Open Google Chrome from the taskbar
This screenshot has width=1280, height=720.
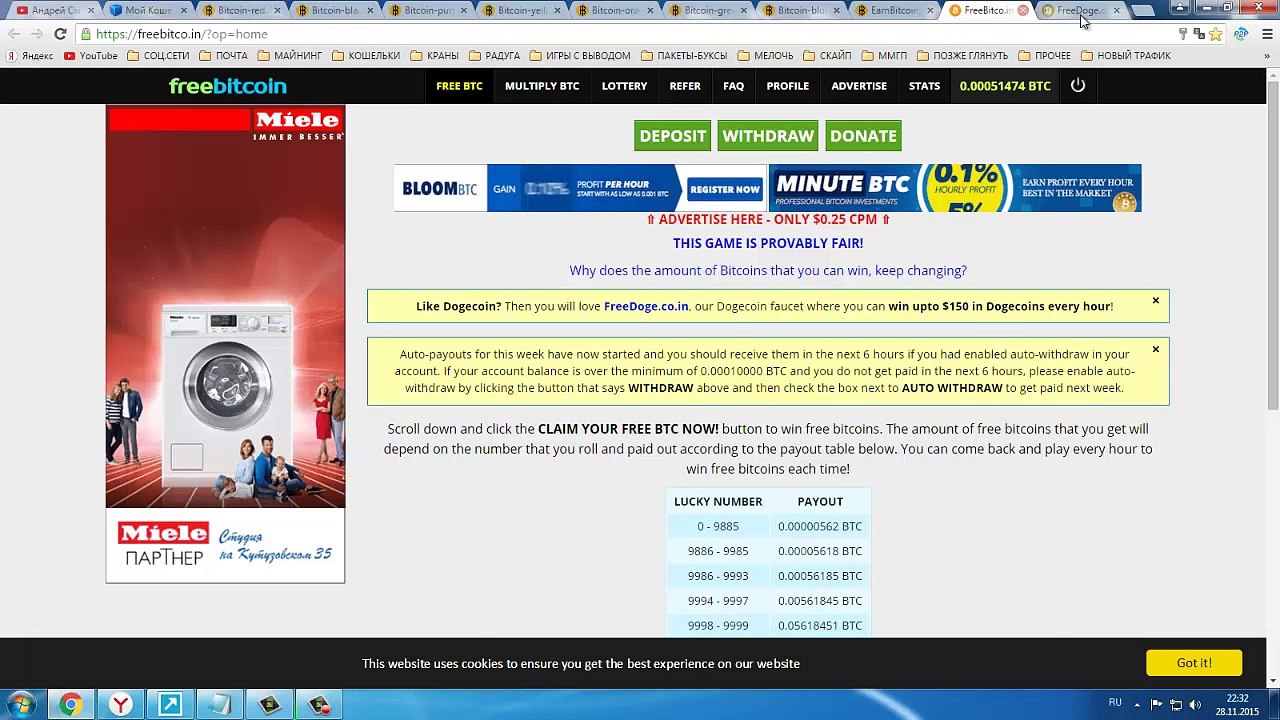click(x=70, y=705)
